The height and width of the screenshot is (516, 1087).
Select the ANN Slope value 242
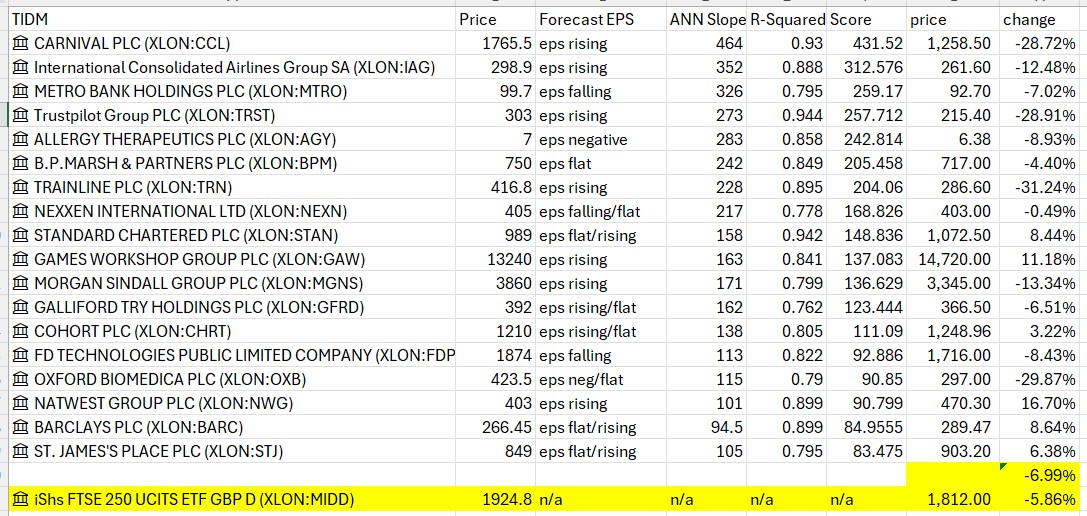click(706, 164)
